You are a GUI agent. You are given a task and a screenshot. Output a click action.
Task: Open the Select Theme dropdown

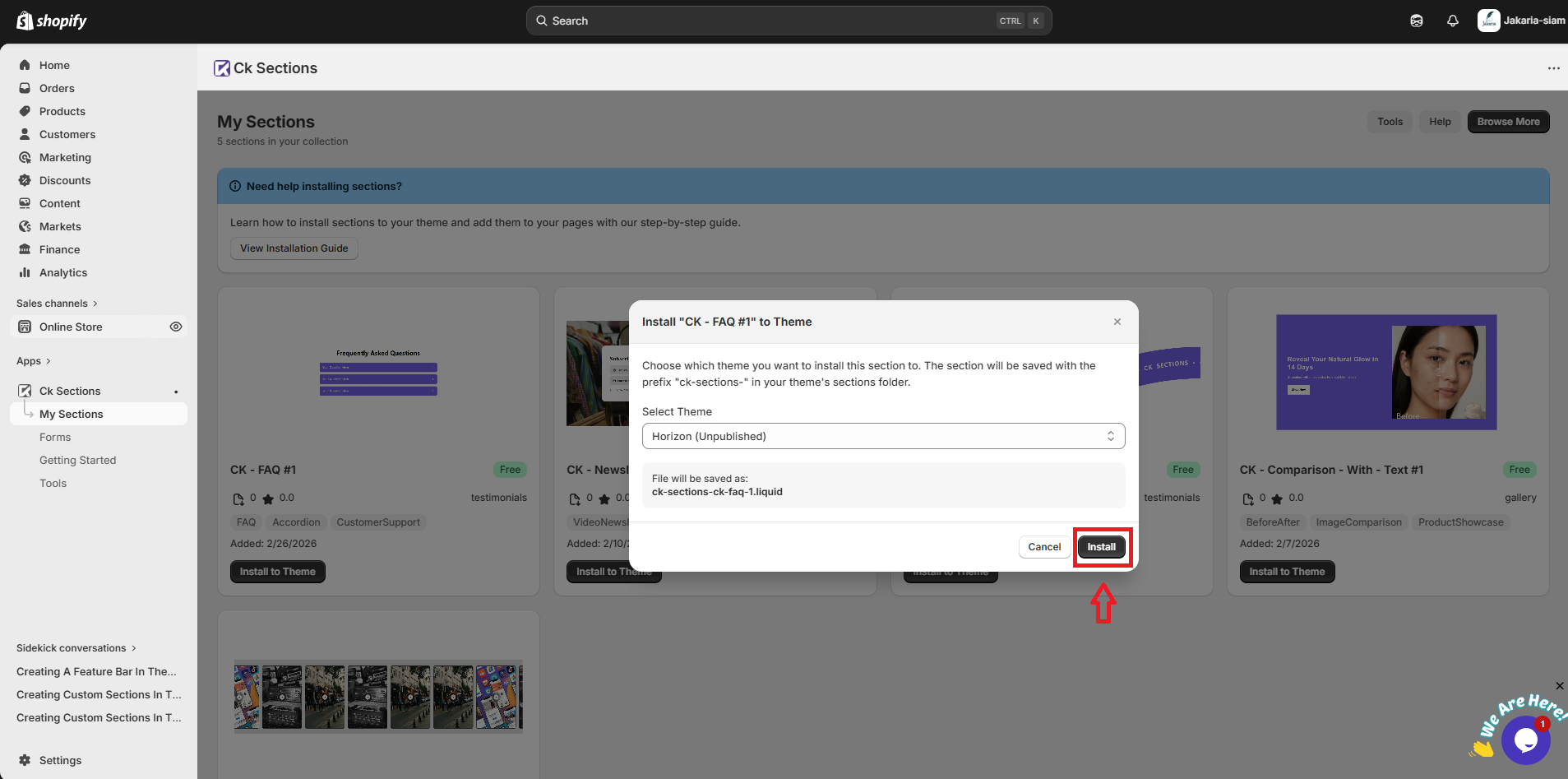pyautogui.click(x=883, y=436)
